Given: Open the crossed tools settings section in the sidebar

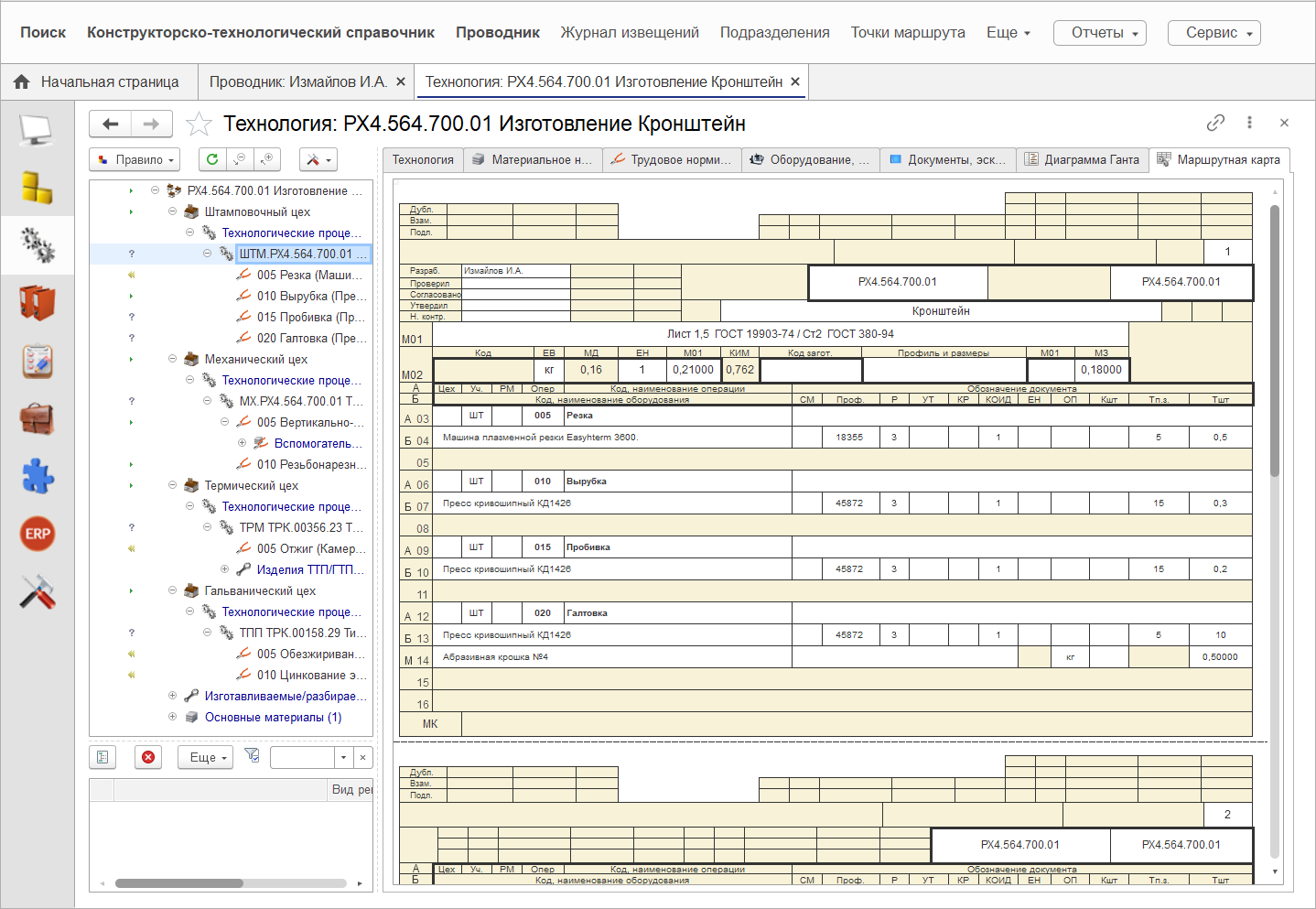Looking at the screenshot, I should click(37, 592).
